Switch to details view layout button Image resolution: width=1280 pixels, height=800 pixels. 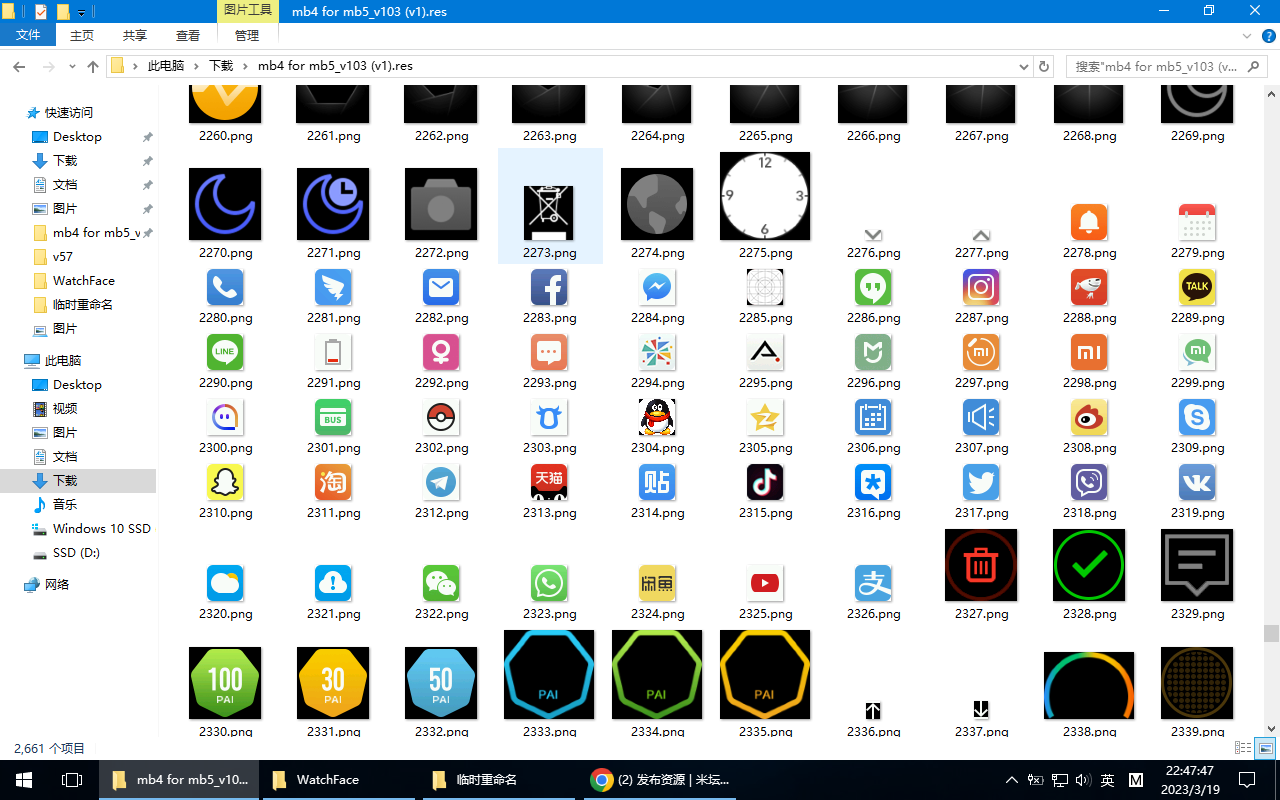[x=1243, y=748]
